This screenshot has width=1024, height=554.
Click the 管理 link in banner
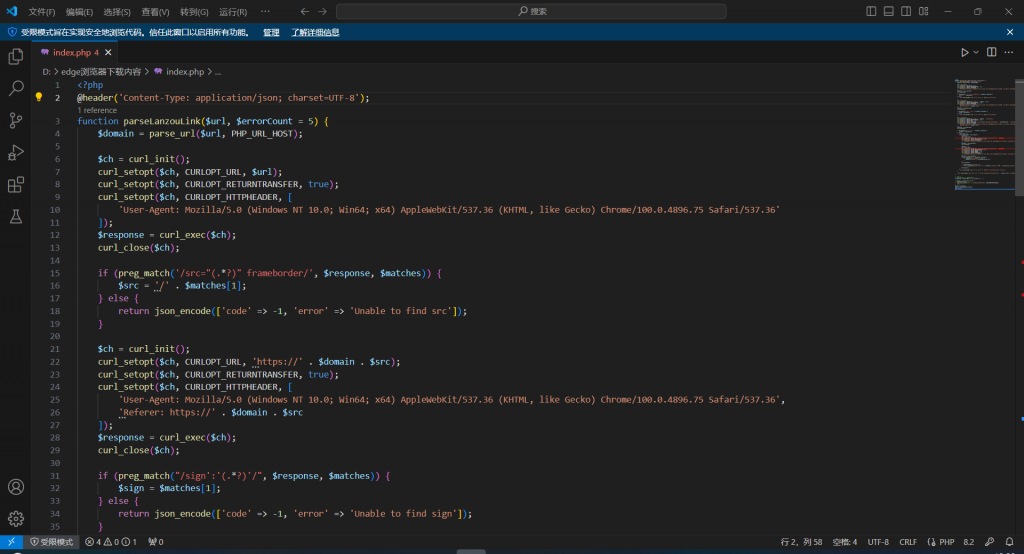271,33
